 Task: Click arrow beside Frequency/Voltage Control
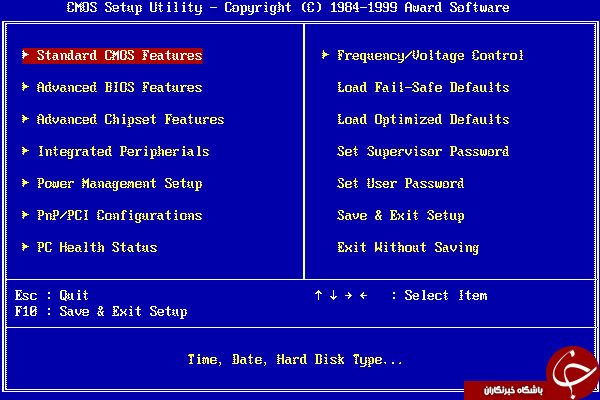point(325,55)
